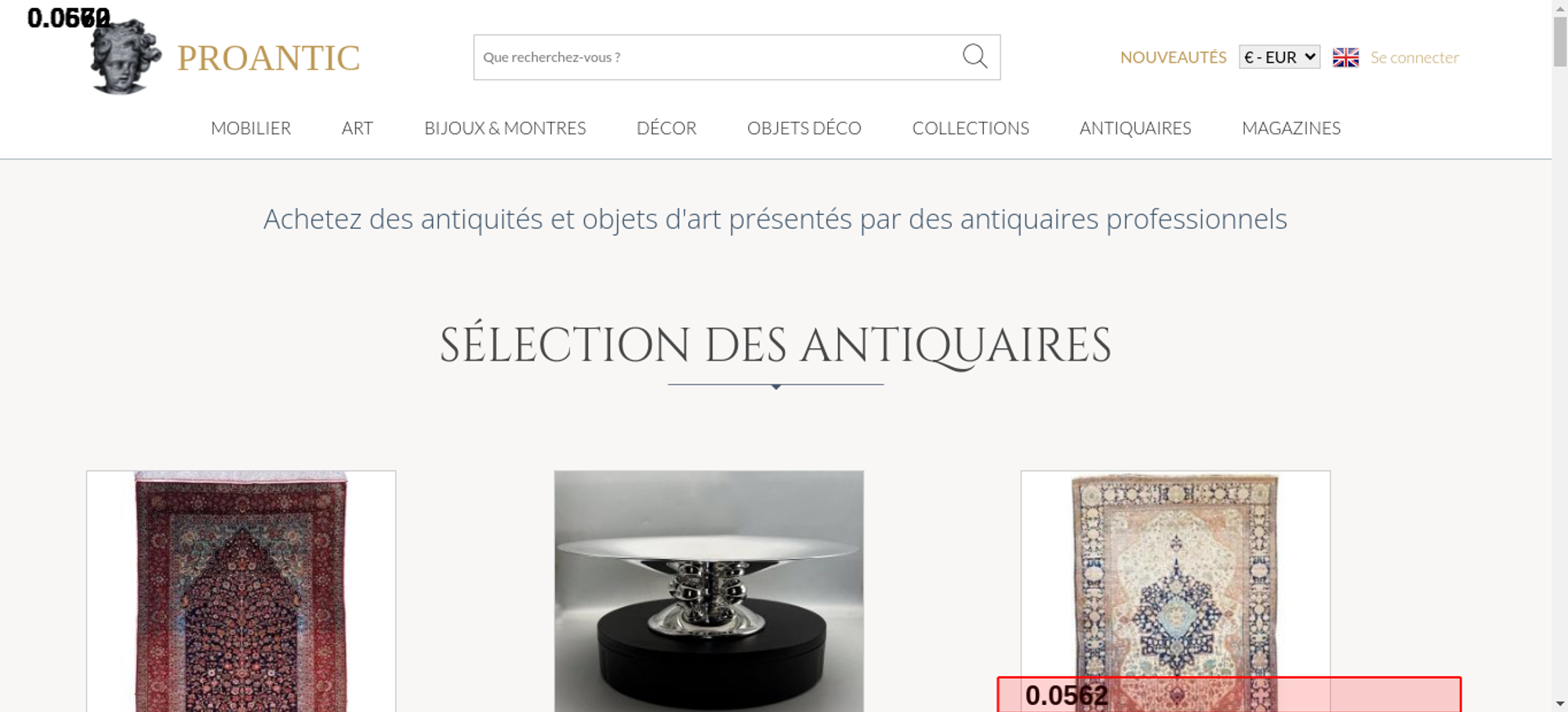Switch language via the British flag icon
Image resolution: width=1568 pixels, height=712 pixels.
(1345, 57)
